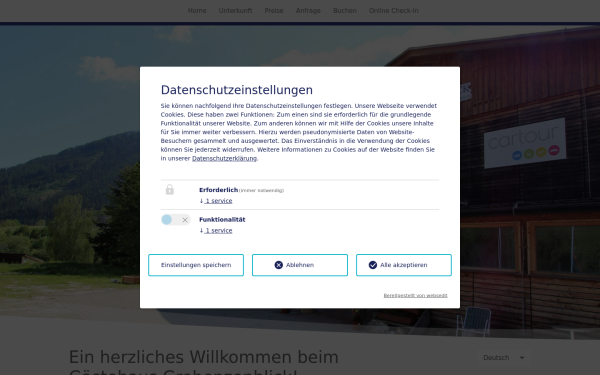The height and width of the screenshot is (375, 600).
Task: Click the welcome heading Ein herzliches Willkommen
Action: (x=204, y=362)
